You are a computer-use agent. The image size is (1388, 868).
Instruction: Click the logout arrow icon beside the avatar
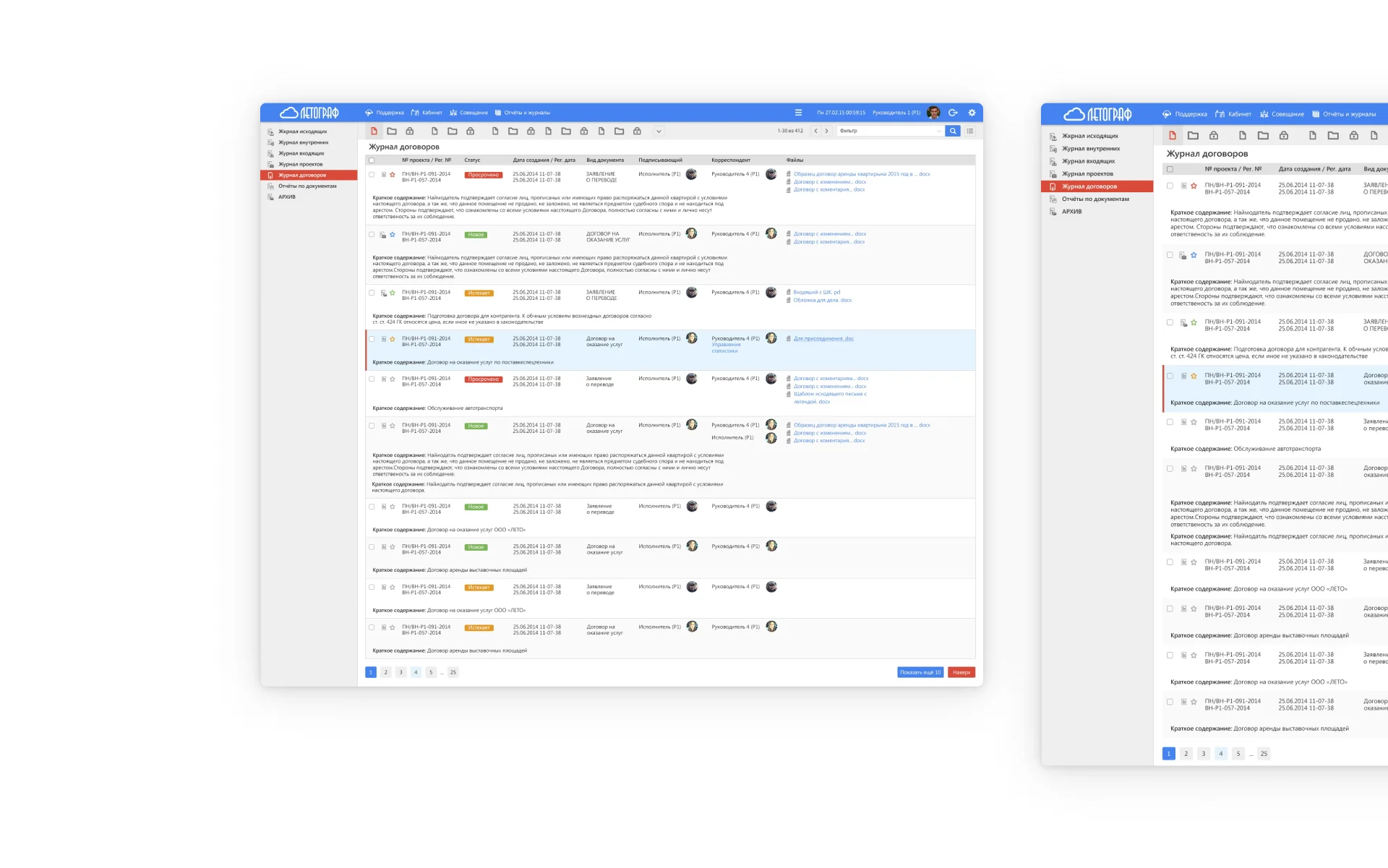click(x=953, y=113)
